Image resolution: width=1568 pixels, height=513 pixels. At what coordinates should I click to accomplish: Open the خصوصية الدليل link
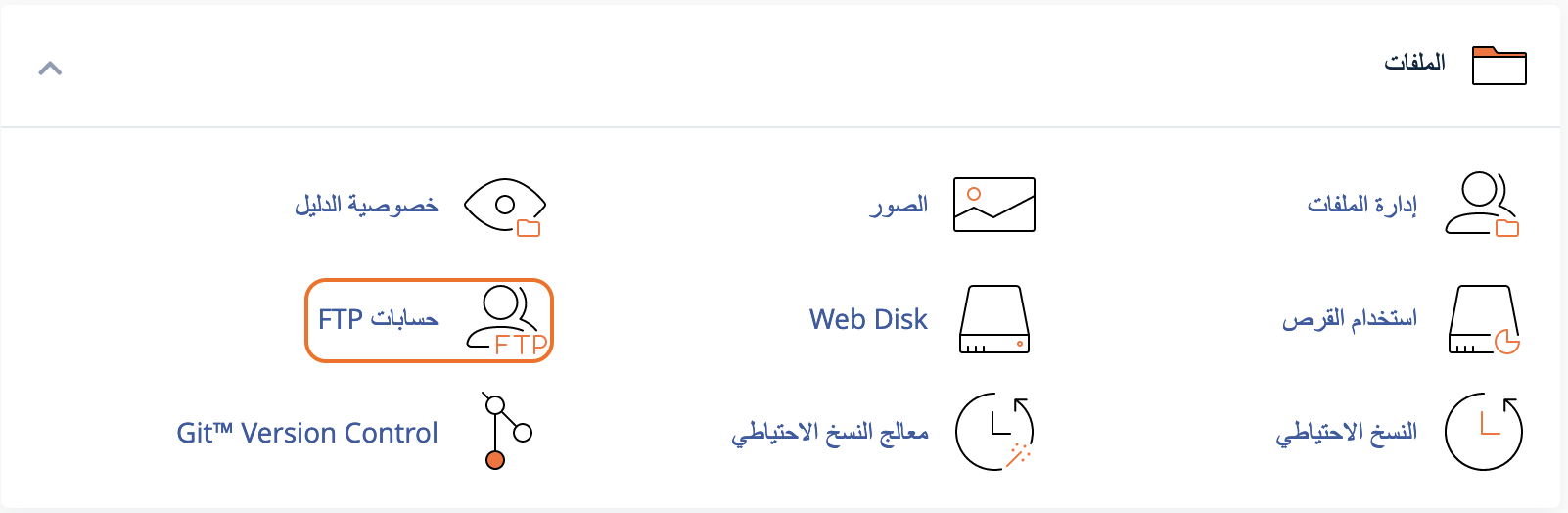pos(367,205)
